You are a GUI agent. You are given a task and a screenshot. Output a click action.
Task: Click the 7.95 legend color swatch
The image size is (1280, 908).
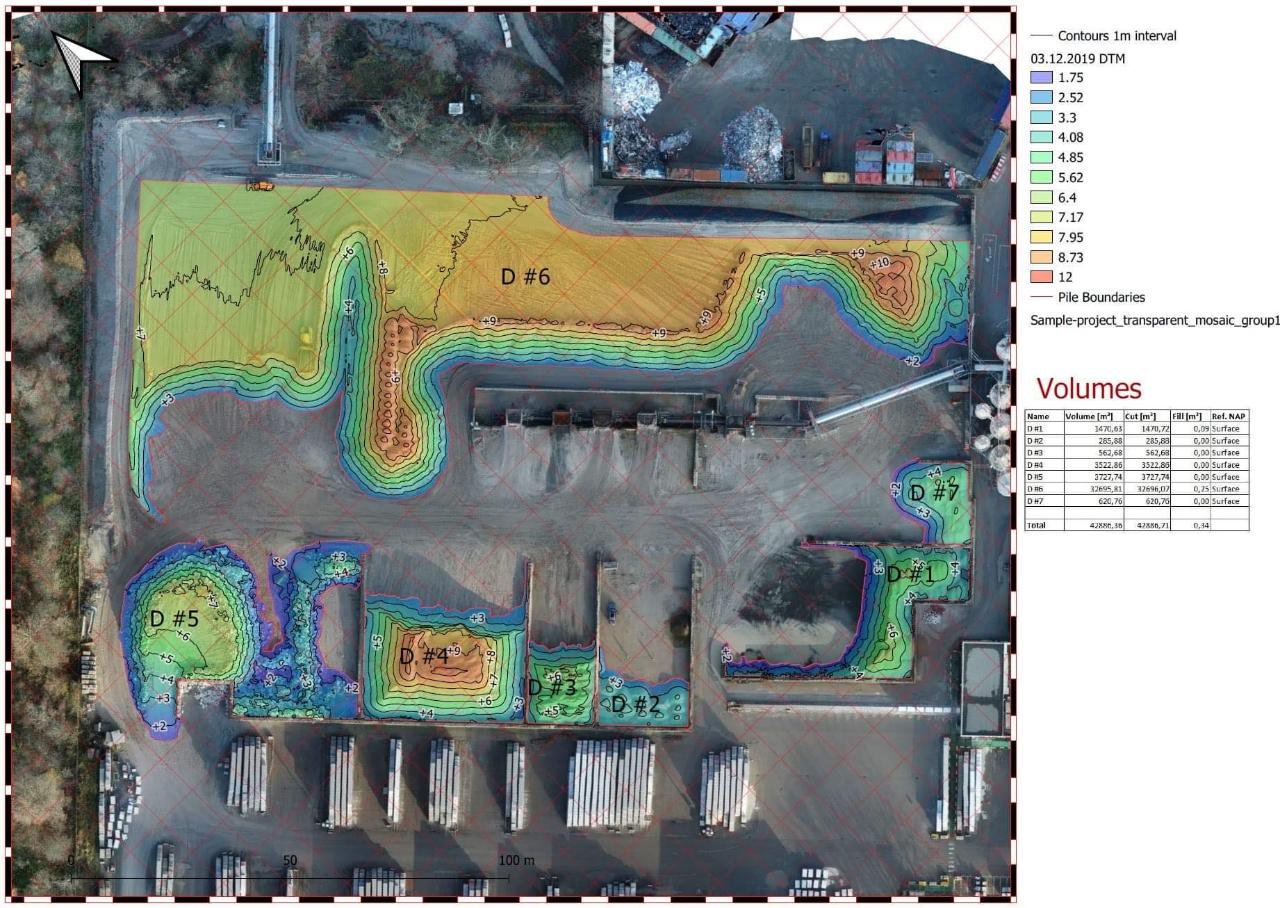coord(1042,237)
